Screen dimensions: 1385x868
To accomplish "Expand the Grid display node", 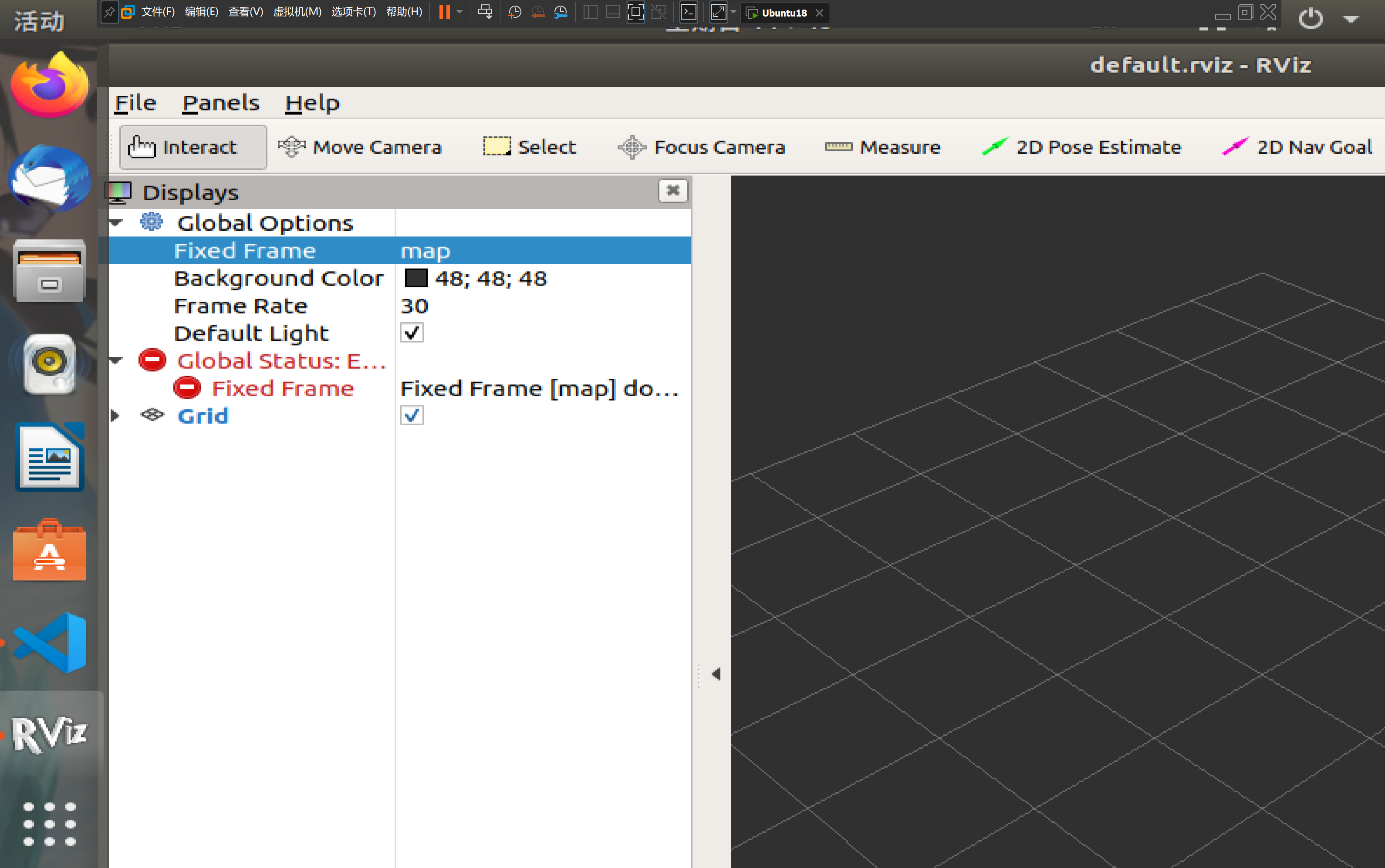I will tap(115, 416).
